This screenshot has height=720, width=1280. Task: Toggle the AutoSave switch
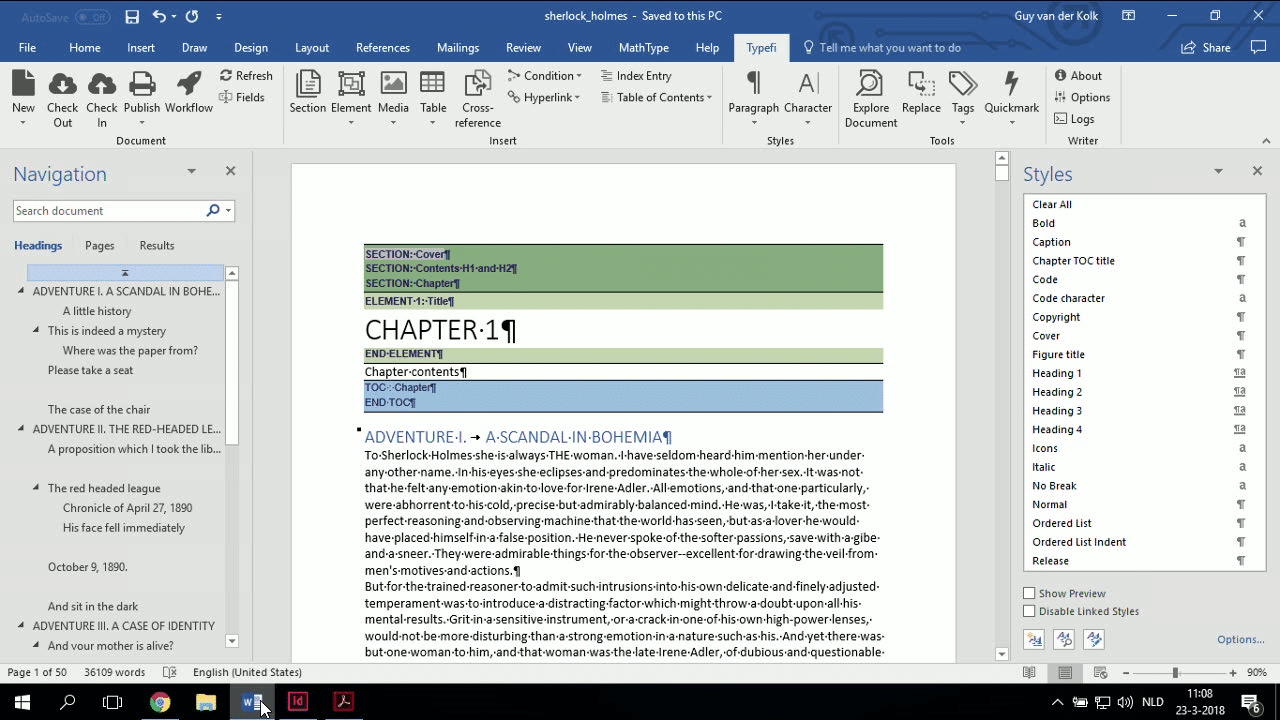pos(92,17)
